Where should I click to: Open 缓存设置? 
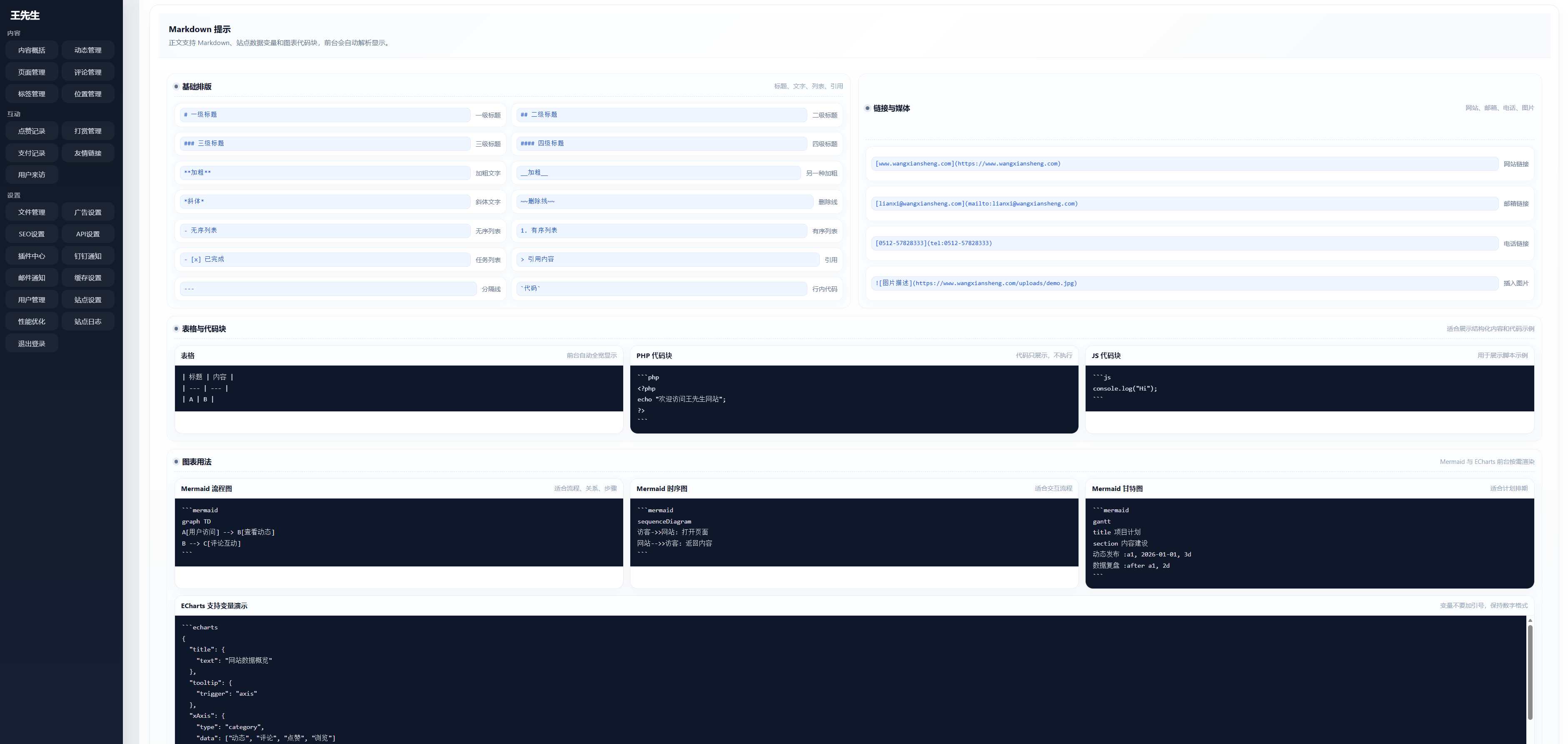[87, 278]
